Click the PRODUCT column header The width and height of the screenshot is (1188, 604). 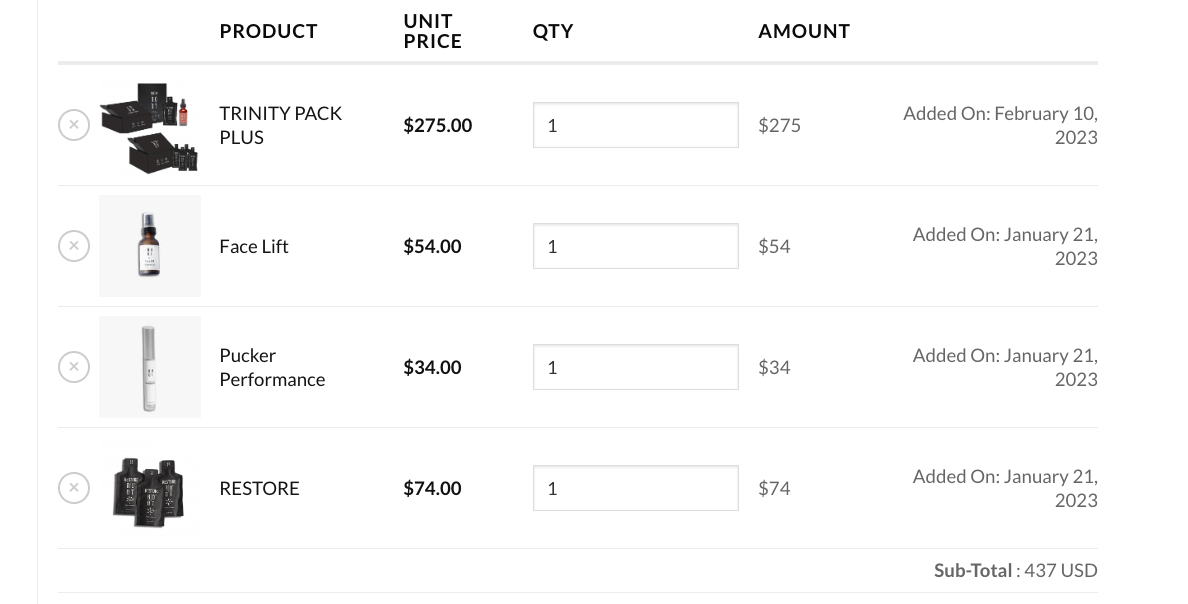pos(268,31)
